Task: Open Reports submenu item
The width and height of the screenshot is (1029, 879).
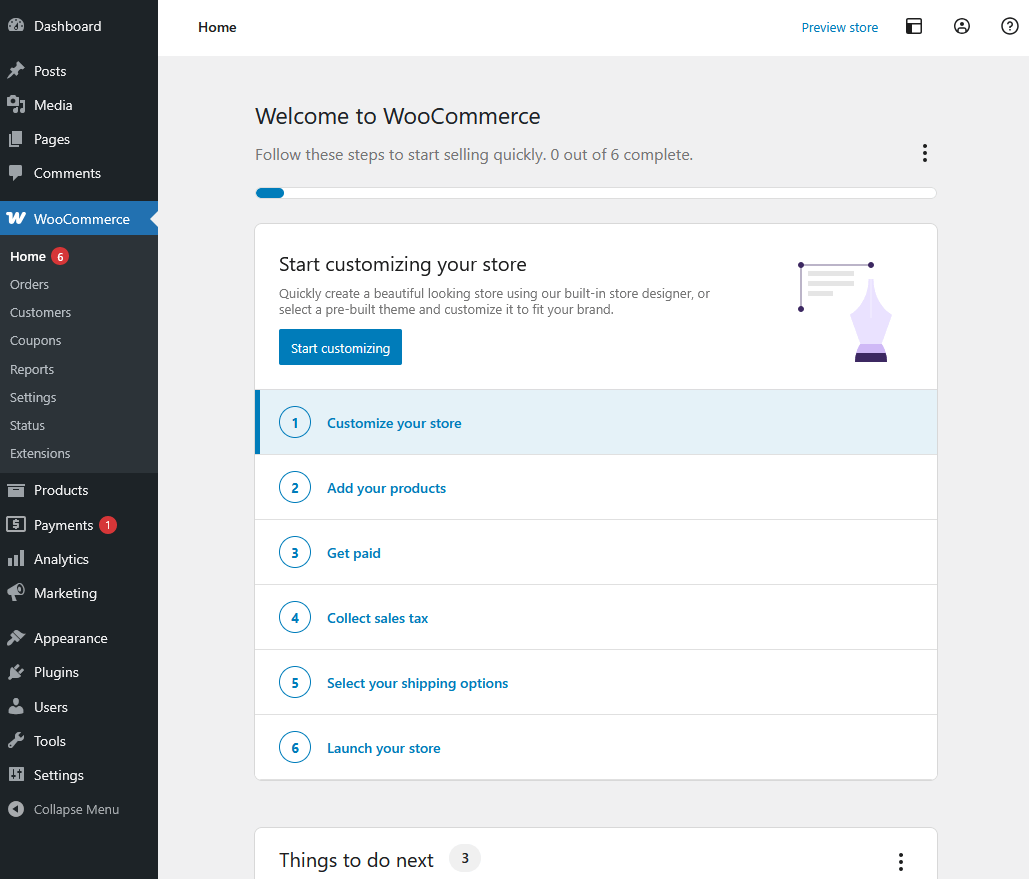Action: click(x=32, y=370)
